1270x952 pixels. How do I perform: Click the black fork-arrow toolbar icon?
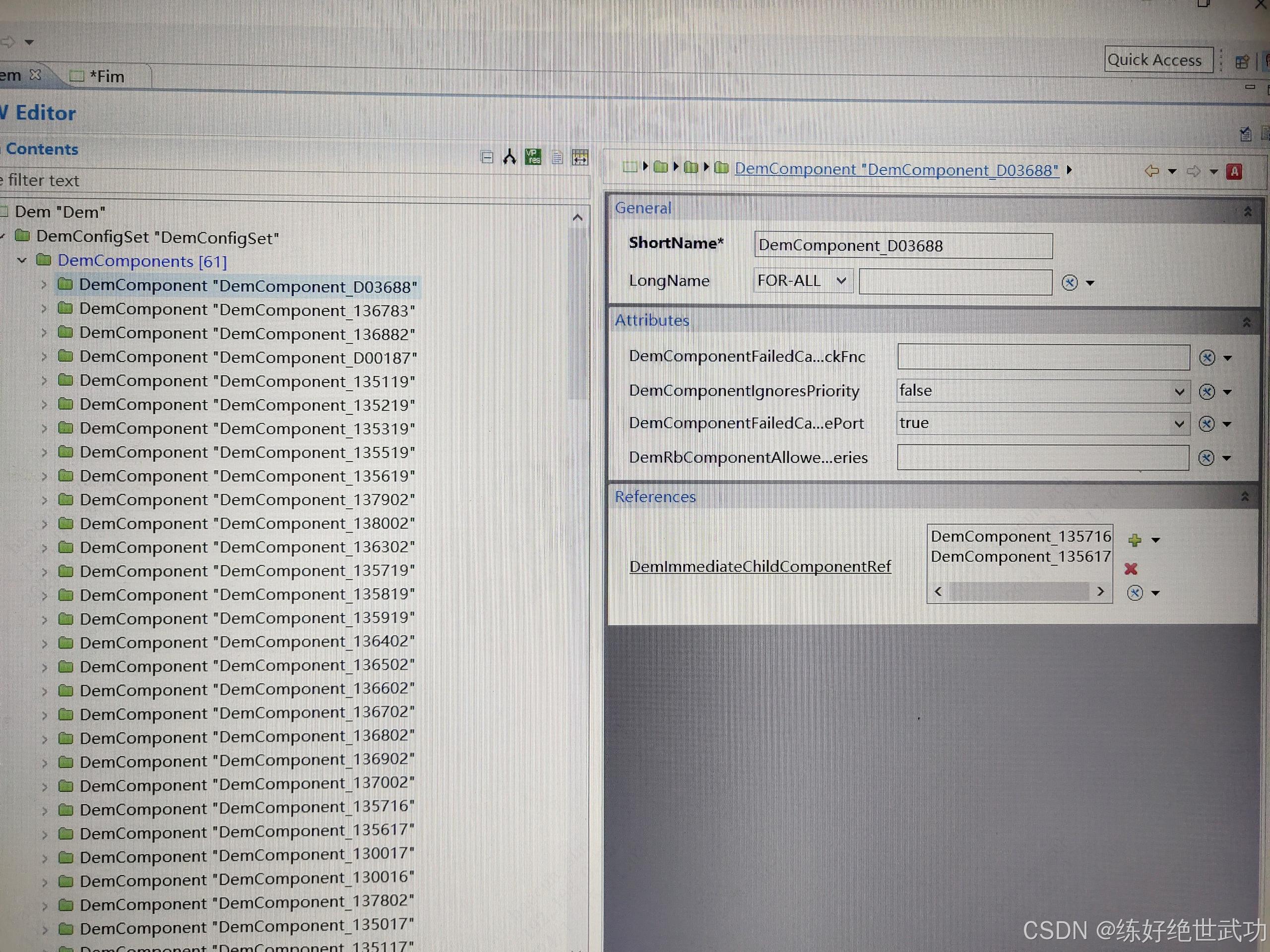click(x=509, y=157)
